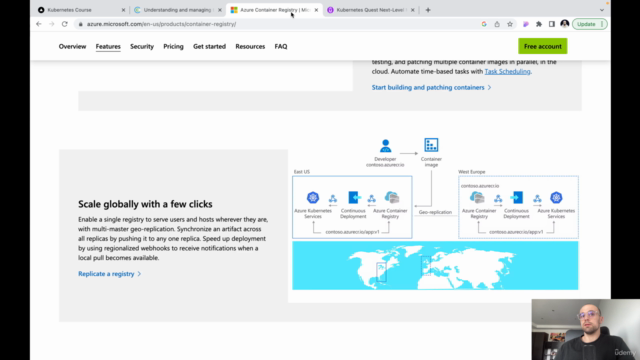Screen dimensions: 640x360
Task: Reload the current page
Action: [64, 24]
